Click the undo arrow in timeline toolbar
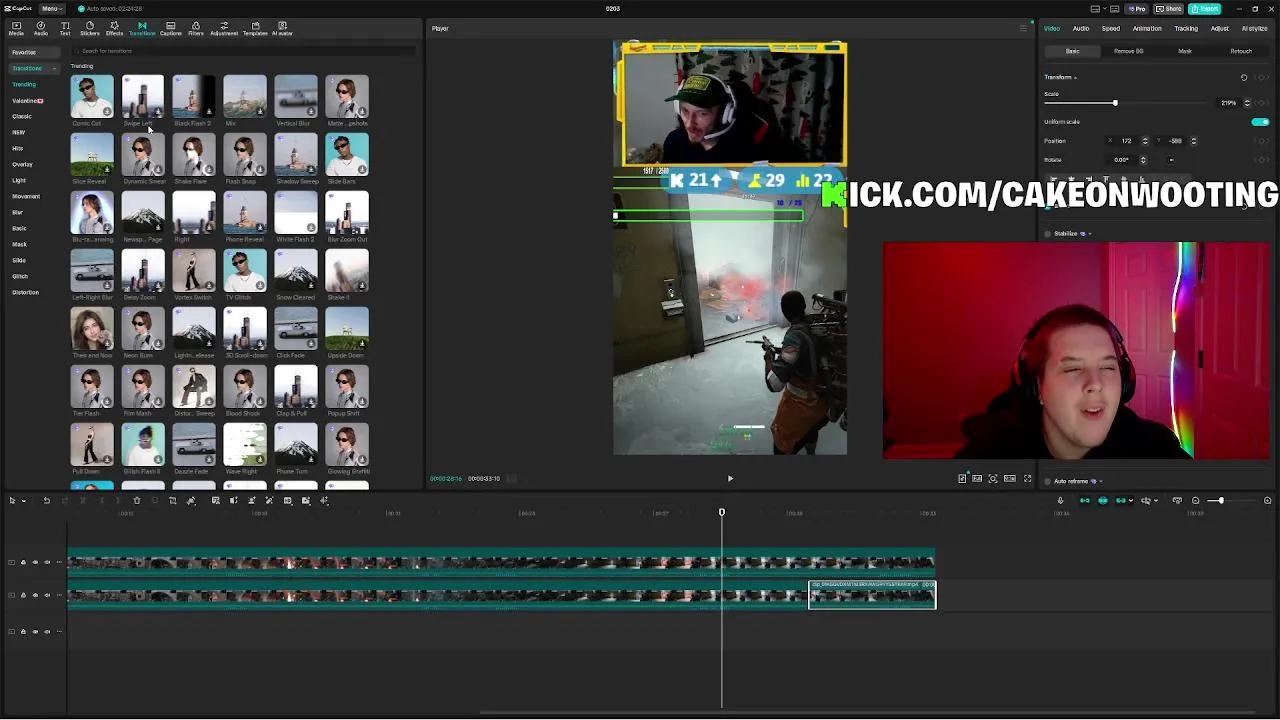This screenshot has height=720, width=1280. [x=46, y=500]
